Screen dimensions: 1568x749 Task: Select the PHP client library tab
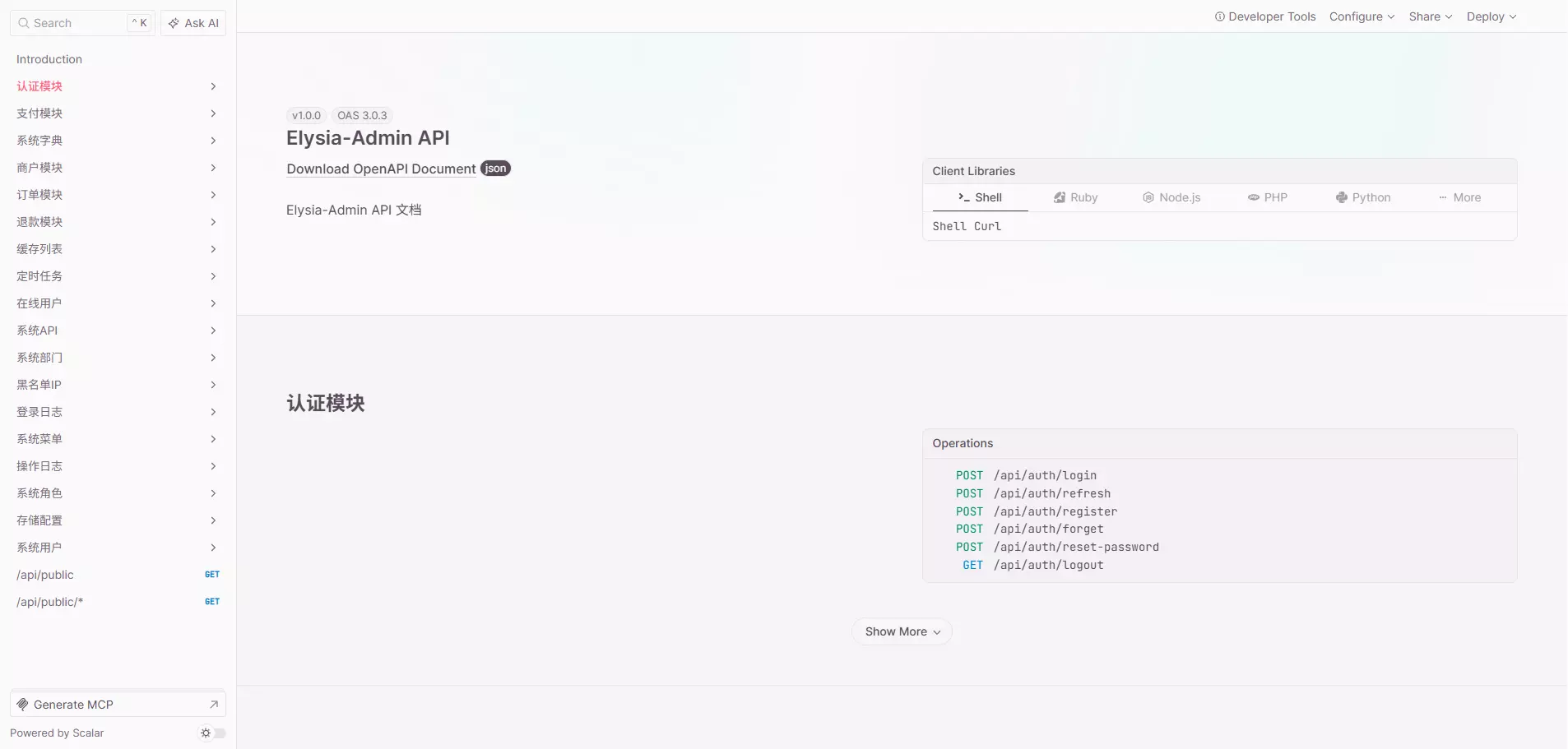point(1268,197)
